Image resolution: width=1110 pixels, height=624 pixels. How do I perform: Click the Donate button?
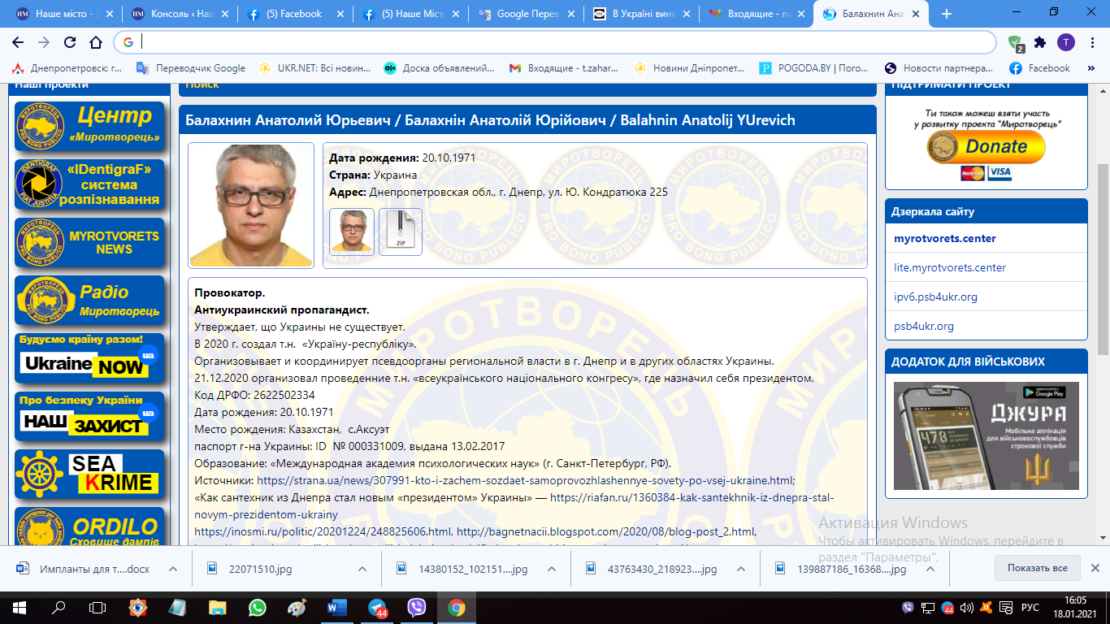pos(986,147)
